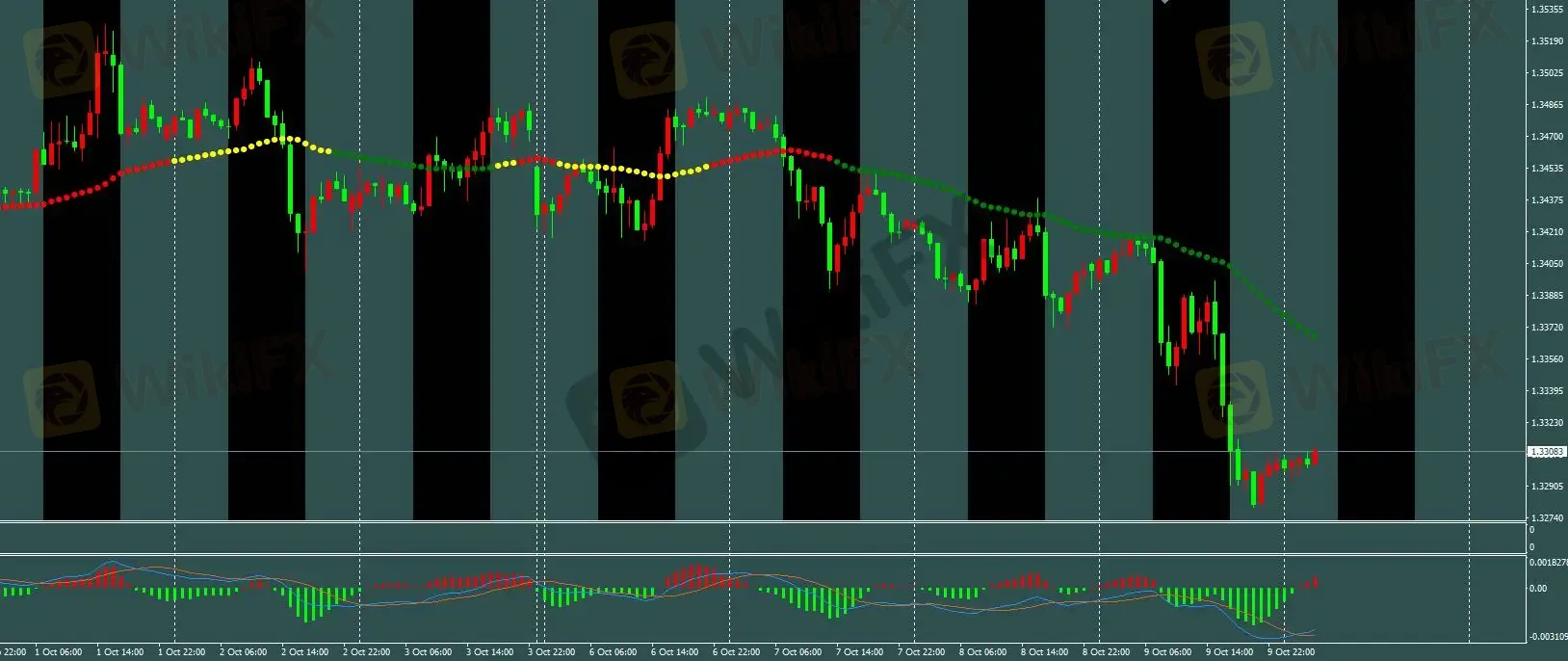This screenshot has width=1568, height=661.
Task: Select the MACD -0.003109 scale label
Action: coord(1548,637)
